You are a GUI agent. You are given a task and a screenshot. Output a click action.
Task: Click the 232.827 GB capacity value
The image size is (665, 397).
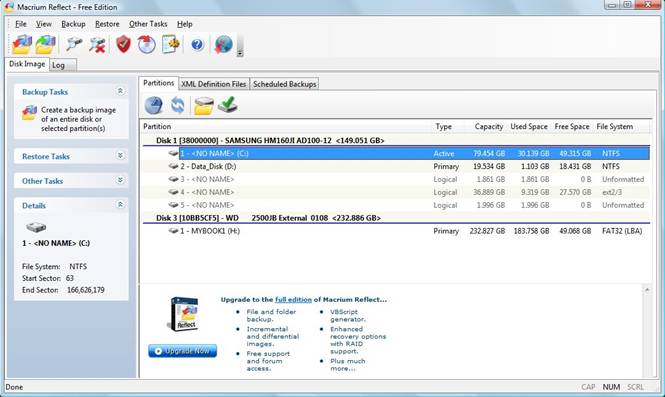point(487,231)
